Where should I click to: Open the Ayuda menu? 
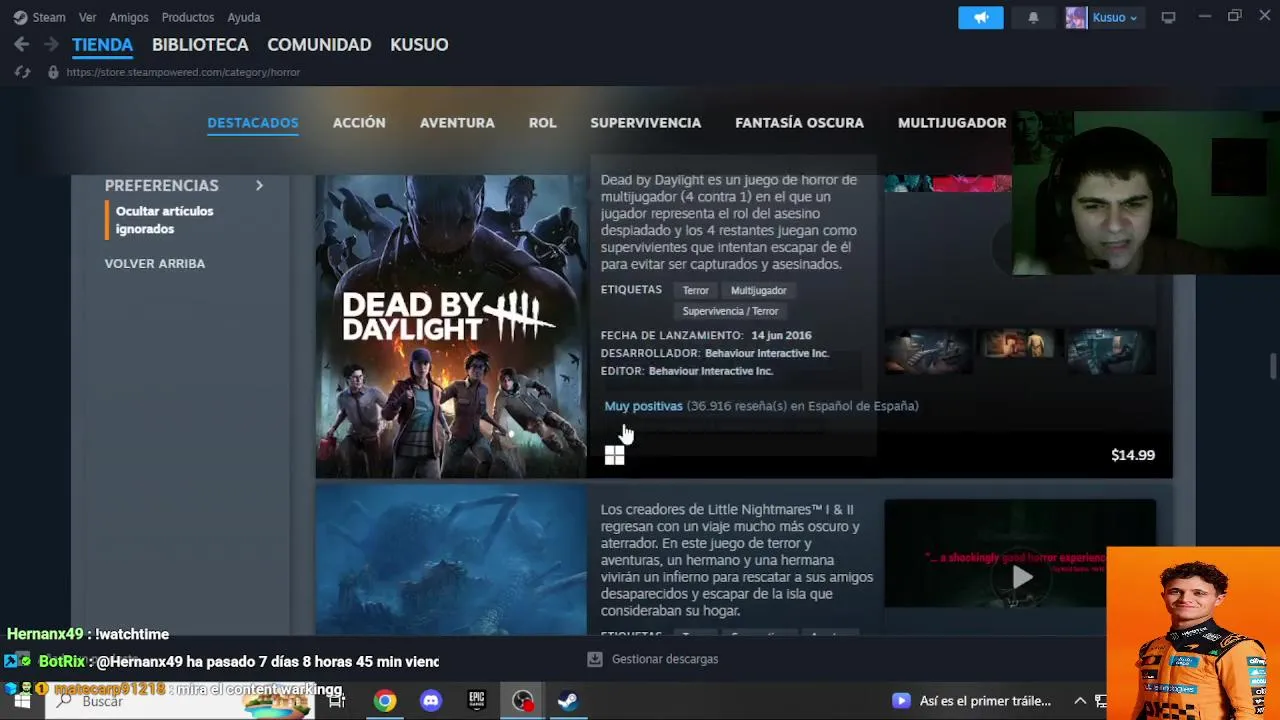click(x=244, y=17)
